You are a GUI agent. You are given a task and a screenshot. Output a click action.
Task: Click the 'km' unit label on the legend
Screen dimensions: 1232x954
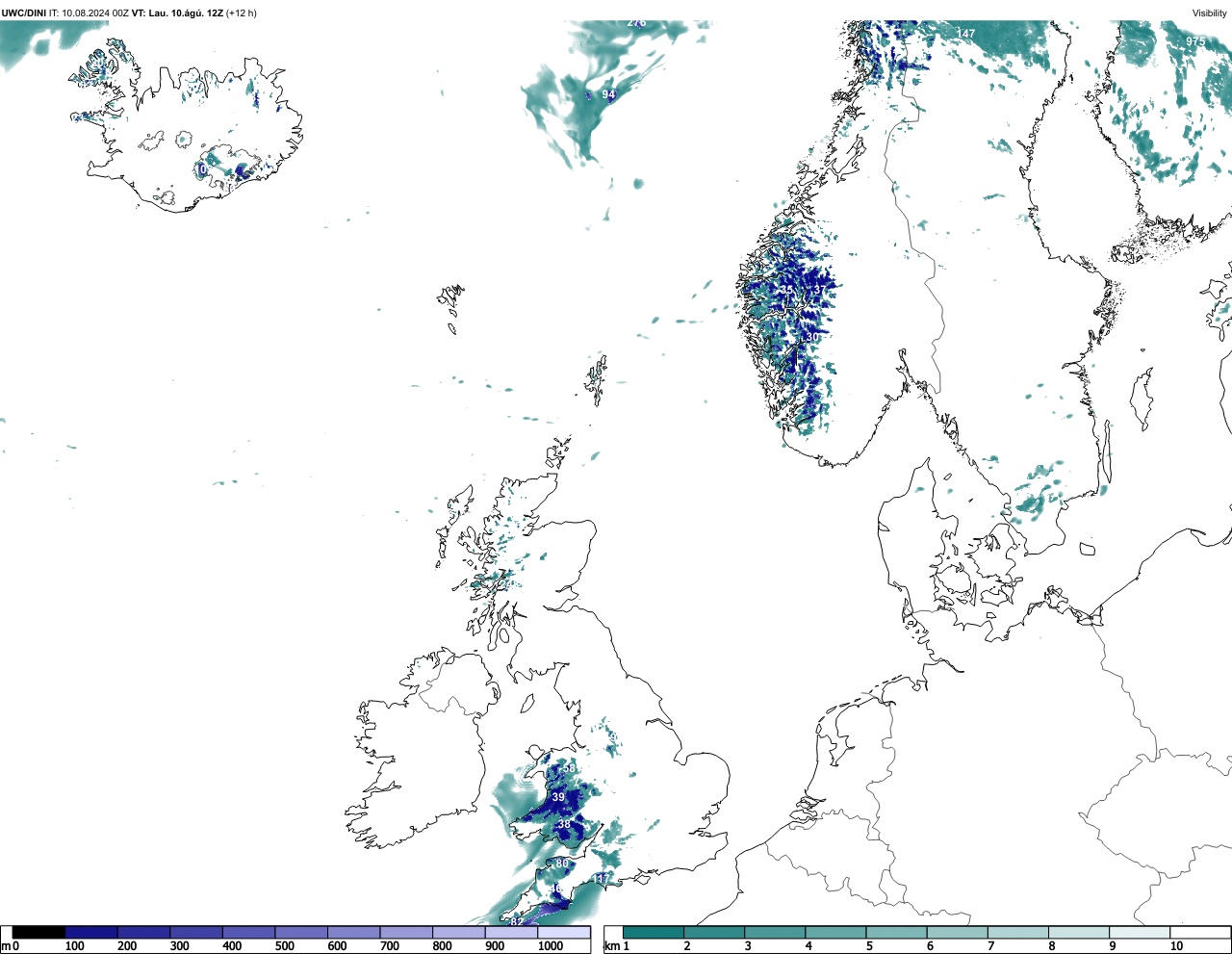pyautogui.click(x=611, y=947)
